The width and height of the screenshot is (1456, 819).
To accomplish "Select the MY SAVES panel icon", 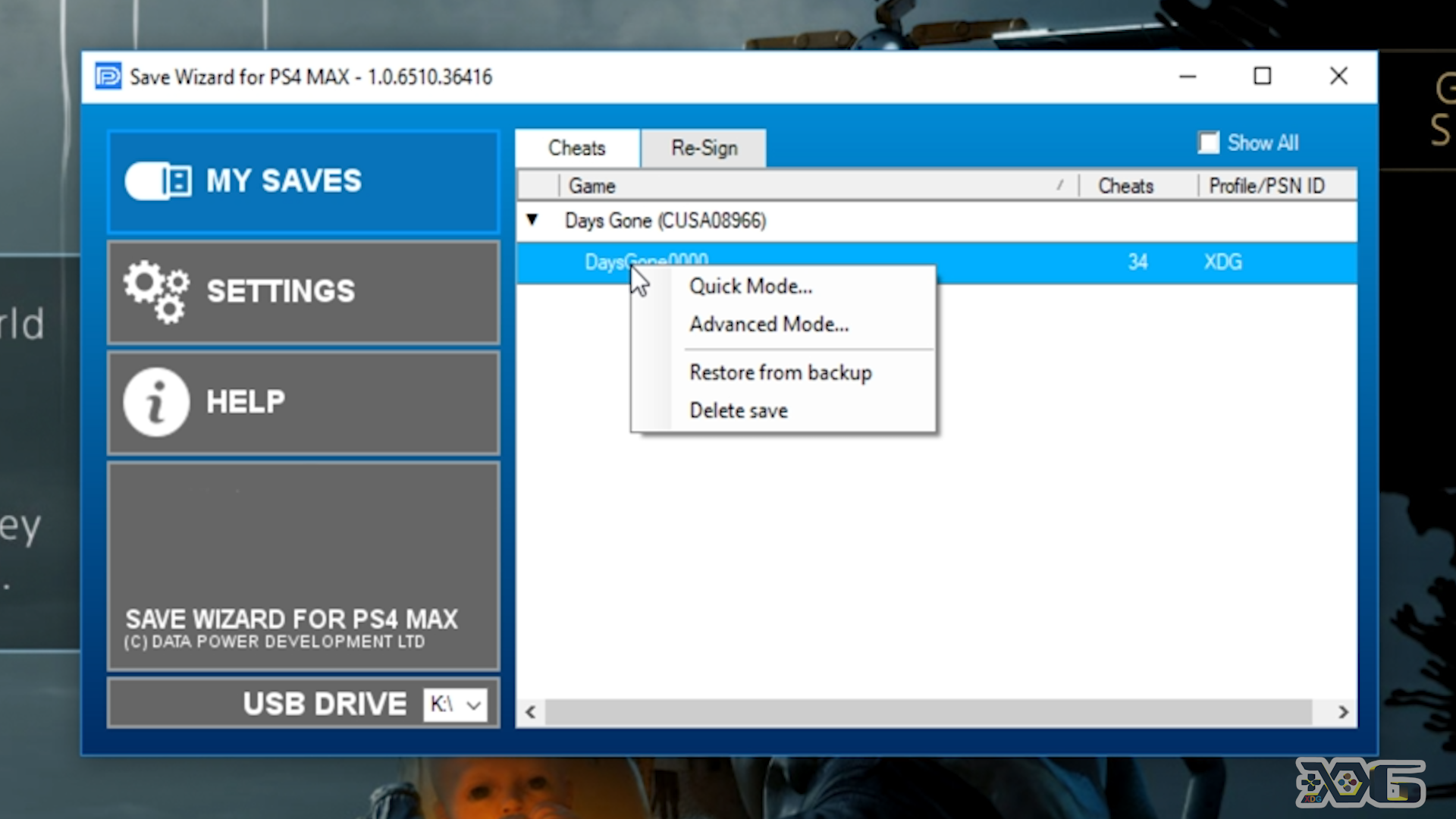I will point(154,180).
